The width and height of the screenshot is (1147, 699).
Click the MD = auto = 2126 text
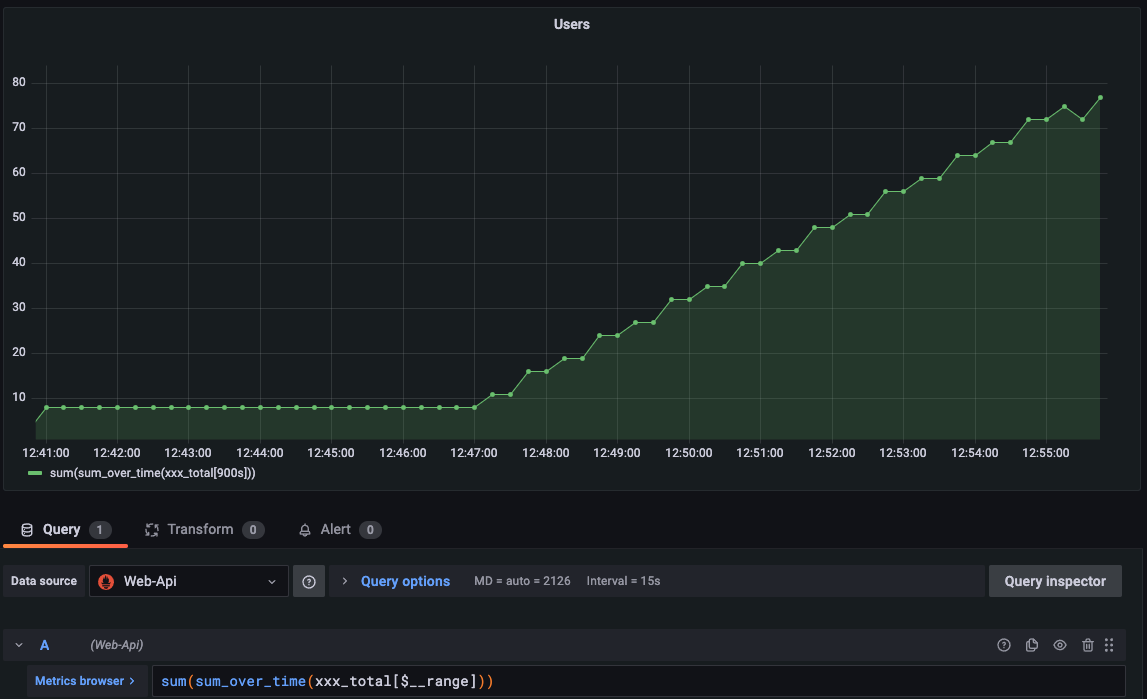tap(522, 581)
